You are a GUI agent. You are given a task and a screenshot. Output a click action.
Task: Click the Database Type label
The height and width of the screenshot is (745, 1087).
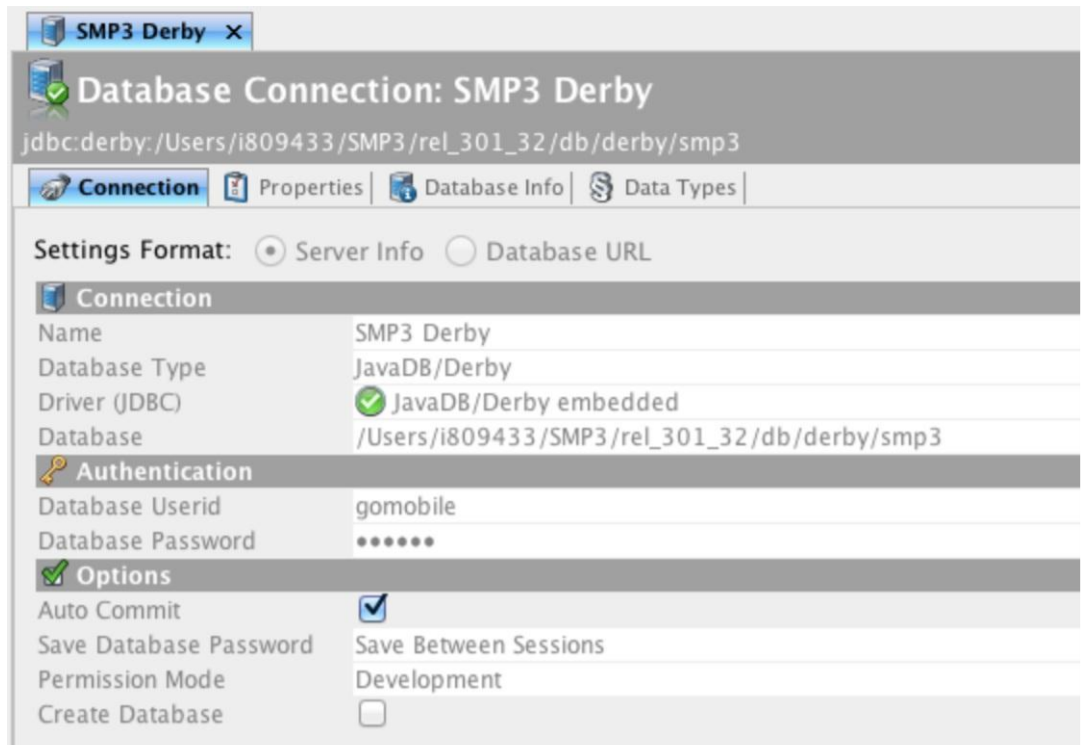point(122,368)
